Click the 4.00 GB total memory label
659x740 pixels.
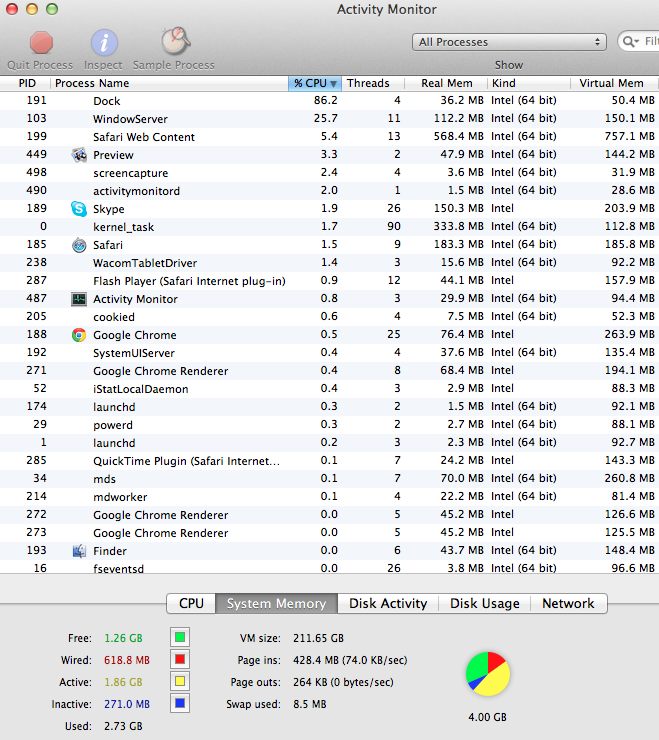488,717
